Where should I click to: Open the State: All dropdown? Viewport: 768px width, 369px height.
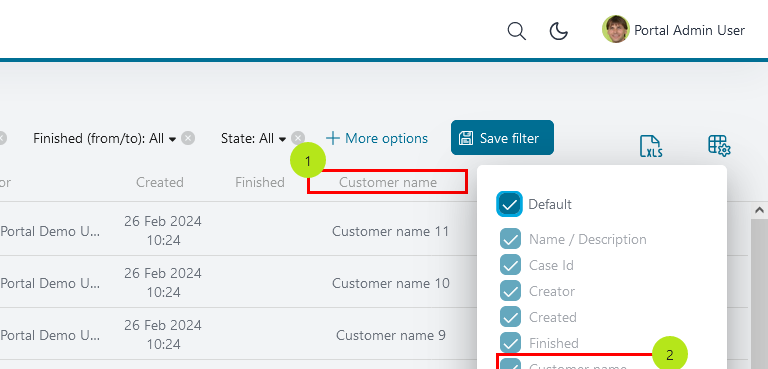click(x=254, y=139)
